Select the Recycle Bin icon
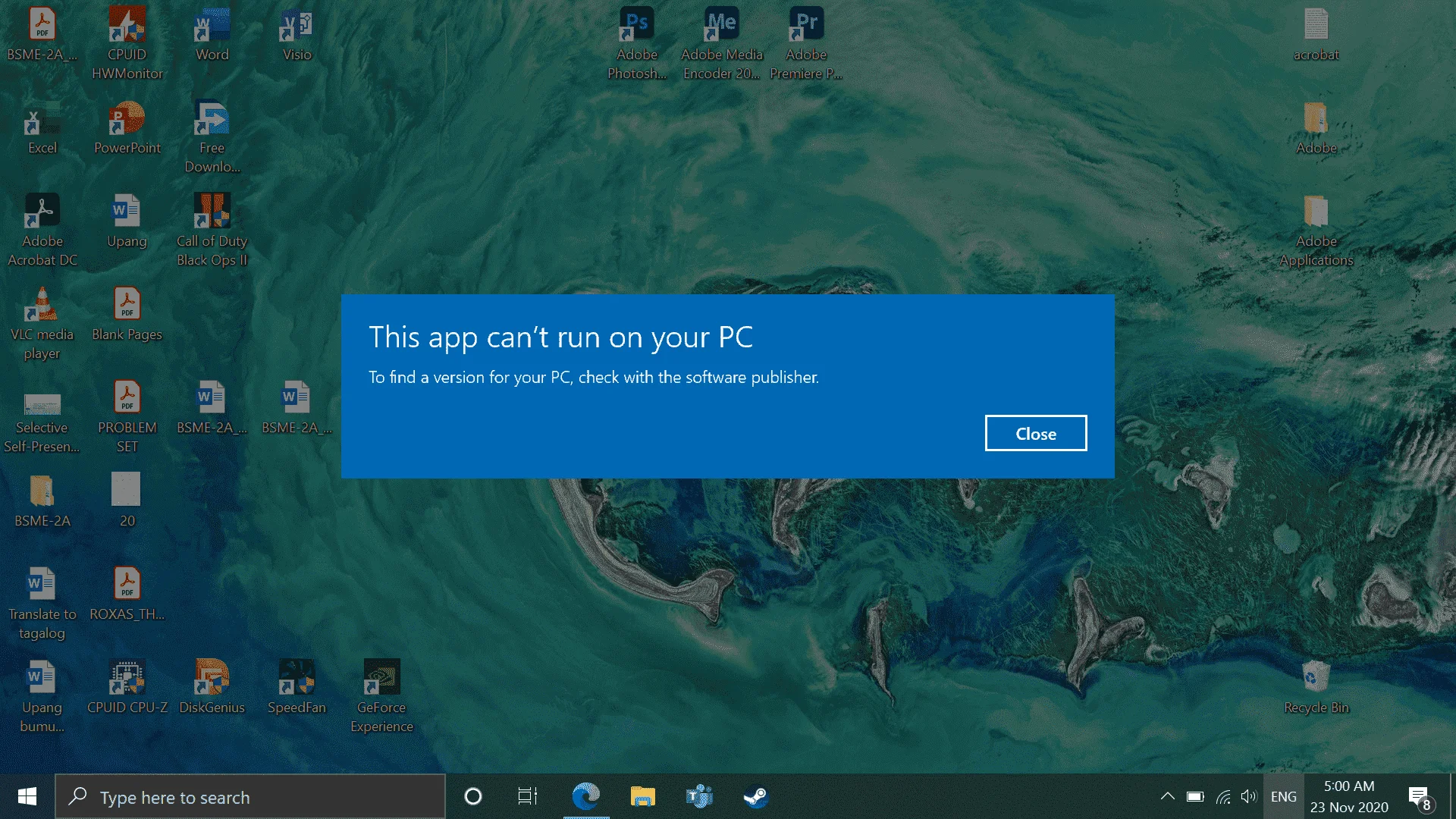The height and width of the screenshot is (819, 1456). click(x=1316, y=687)
